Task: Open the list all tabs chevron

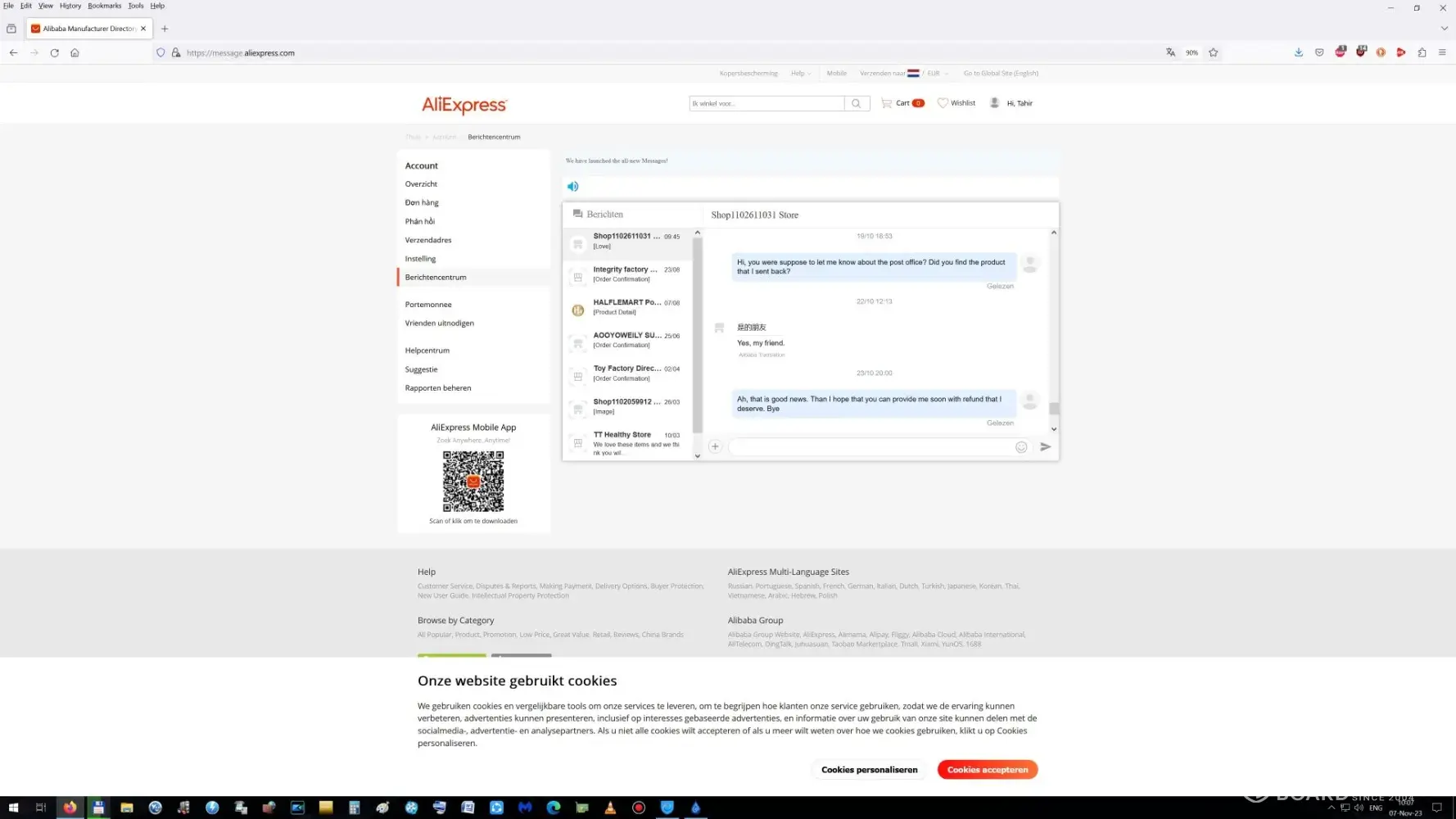Action: pos(1444,29)
